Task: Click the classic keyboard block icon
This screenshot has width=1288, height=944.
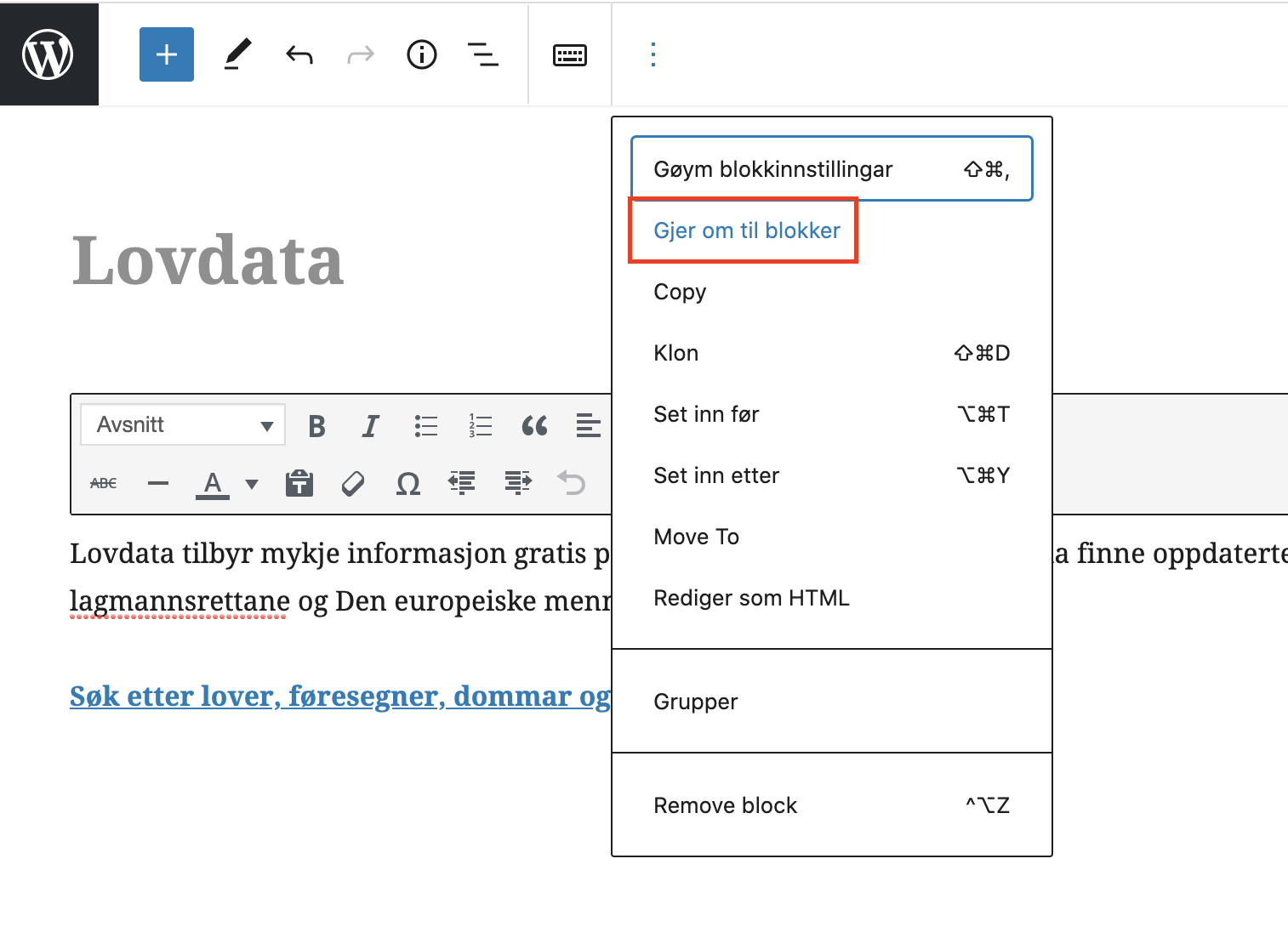Action: [570, 55]
